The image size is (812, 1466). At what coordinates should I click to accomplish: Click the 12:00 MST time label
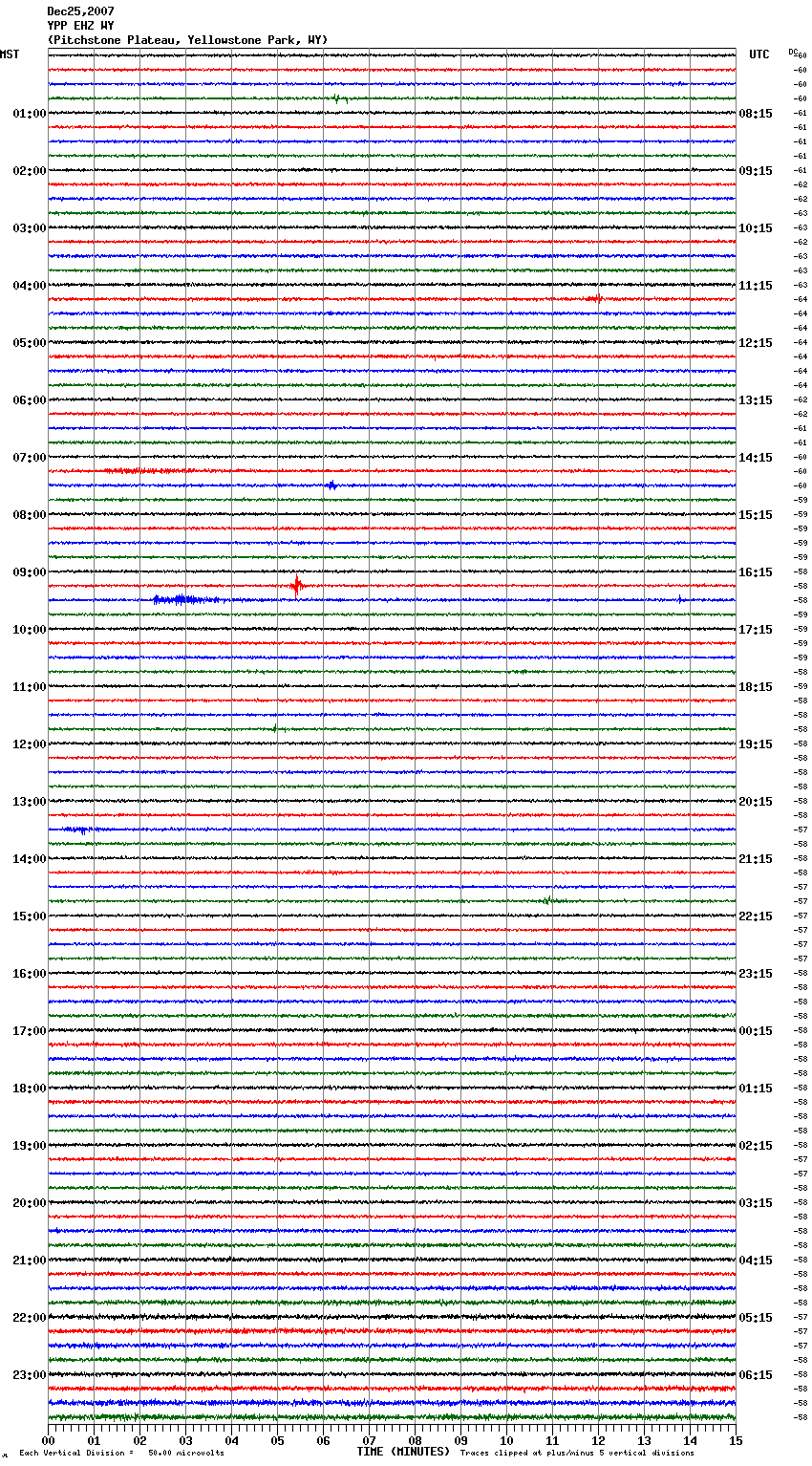point(30,744)
